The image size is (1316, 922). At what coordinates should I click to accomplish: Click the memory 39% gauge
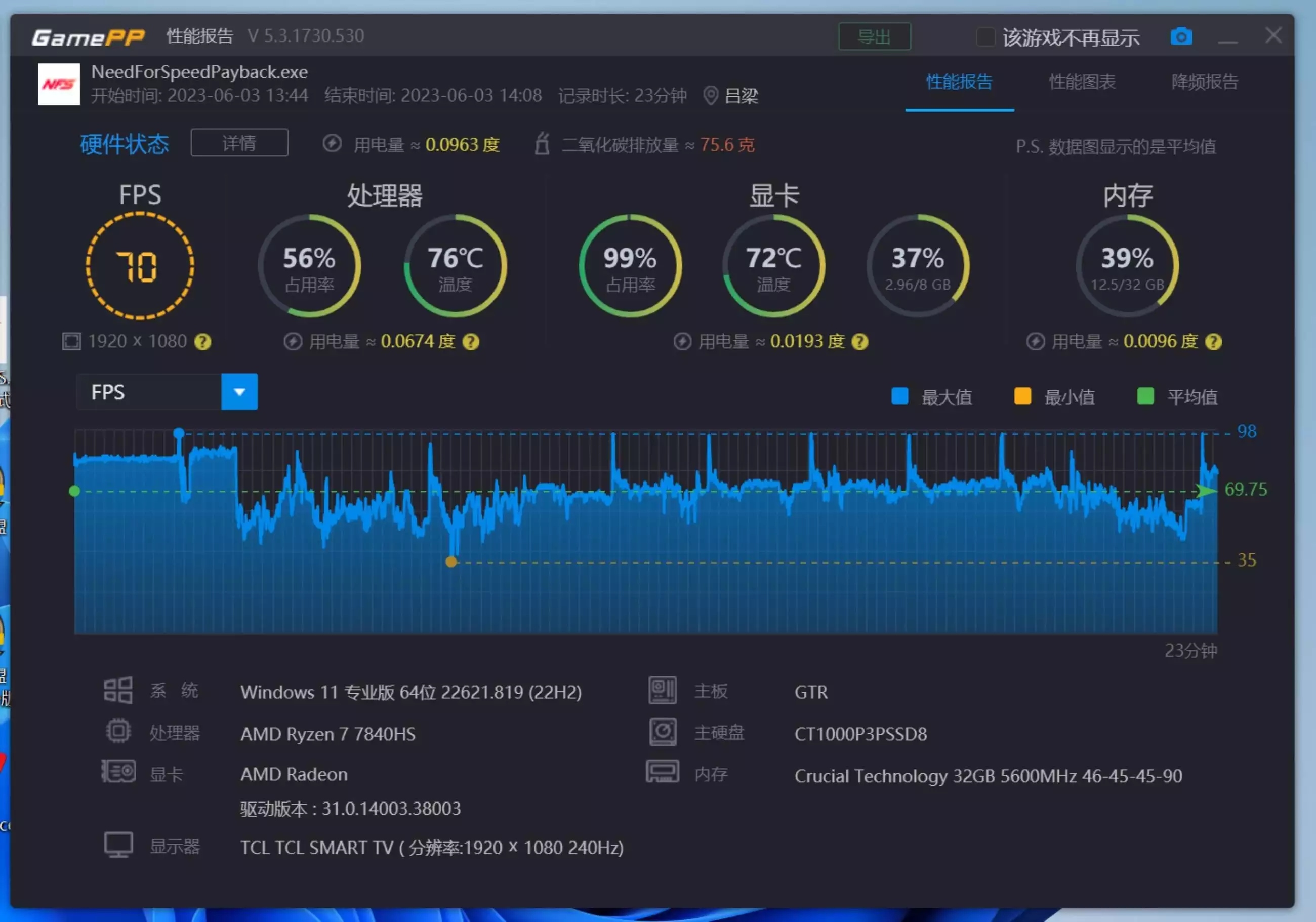(x=1127, y=265)
